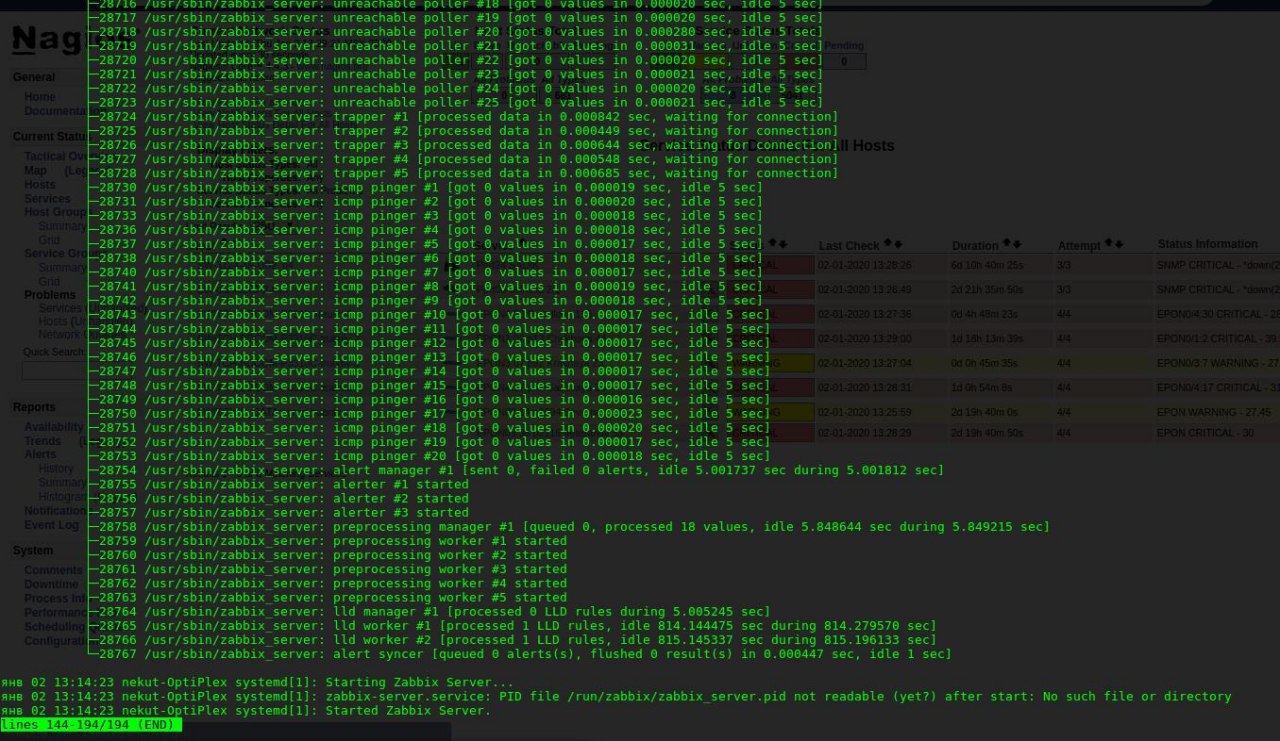
Task: Open Comments under System in Nagios
Action: pyautogui.click(x=53, y=571)
